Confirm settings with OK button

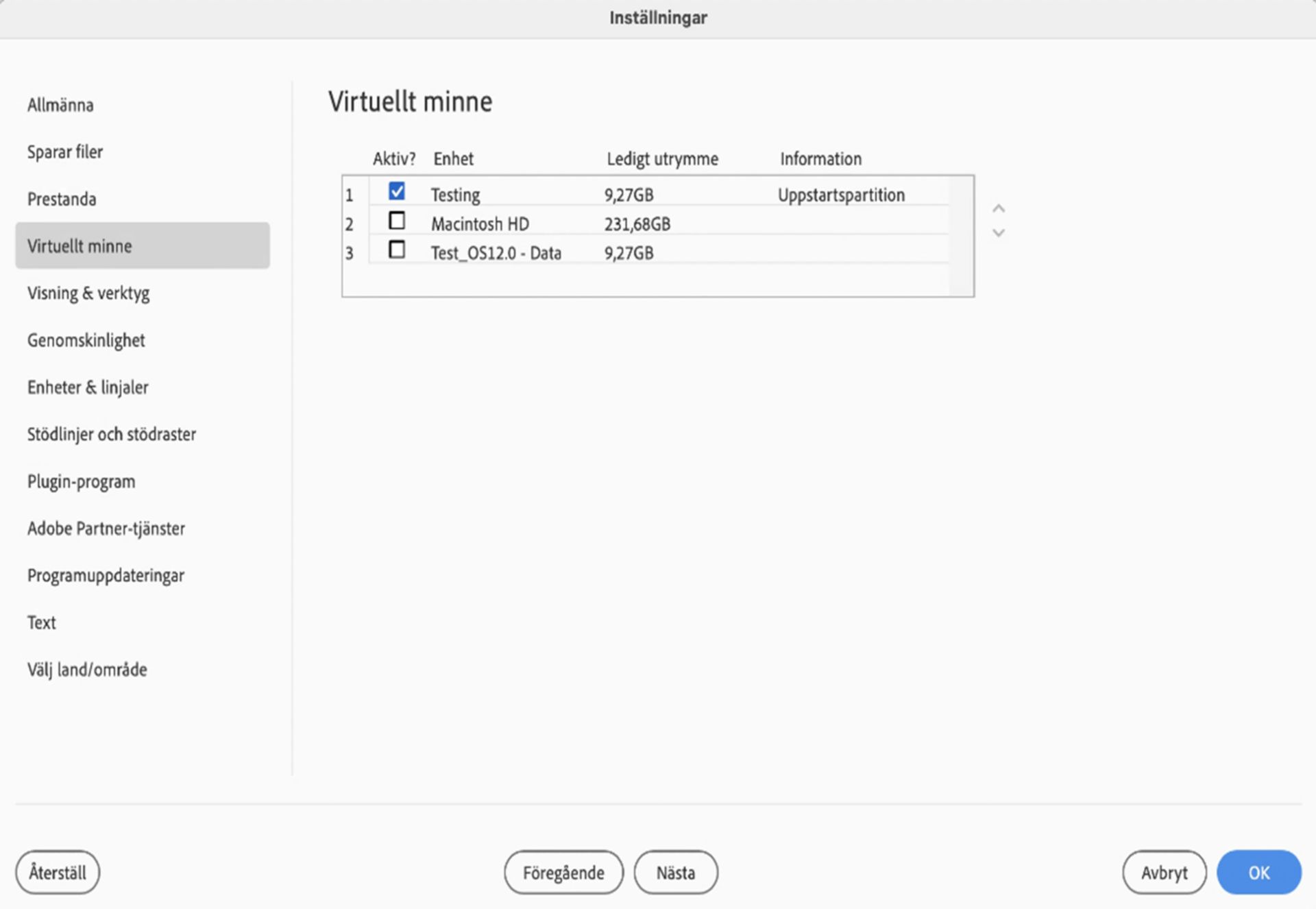1258,873
